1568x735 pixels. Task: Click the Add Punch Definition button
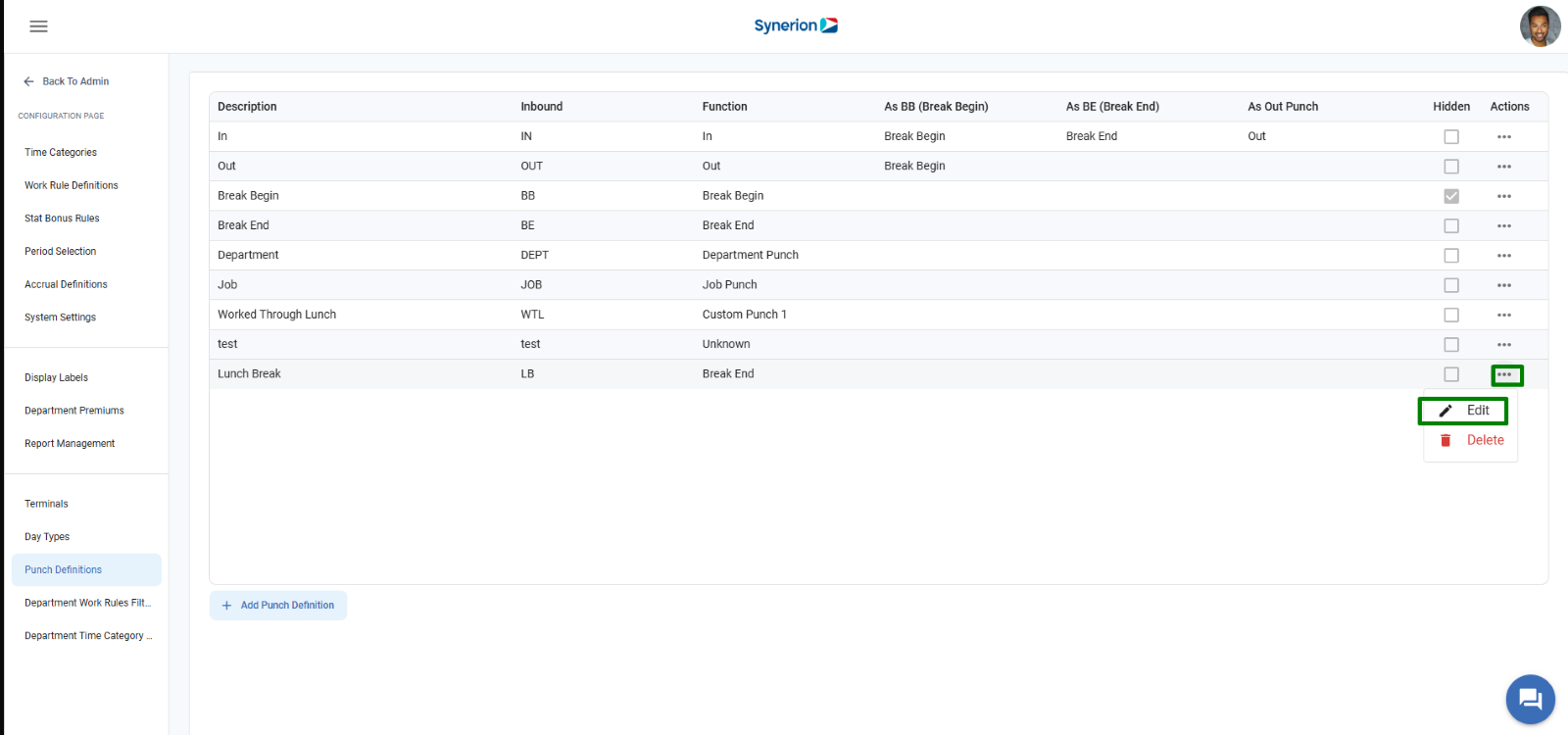point(278,606)
